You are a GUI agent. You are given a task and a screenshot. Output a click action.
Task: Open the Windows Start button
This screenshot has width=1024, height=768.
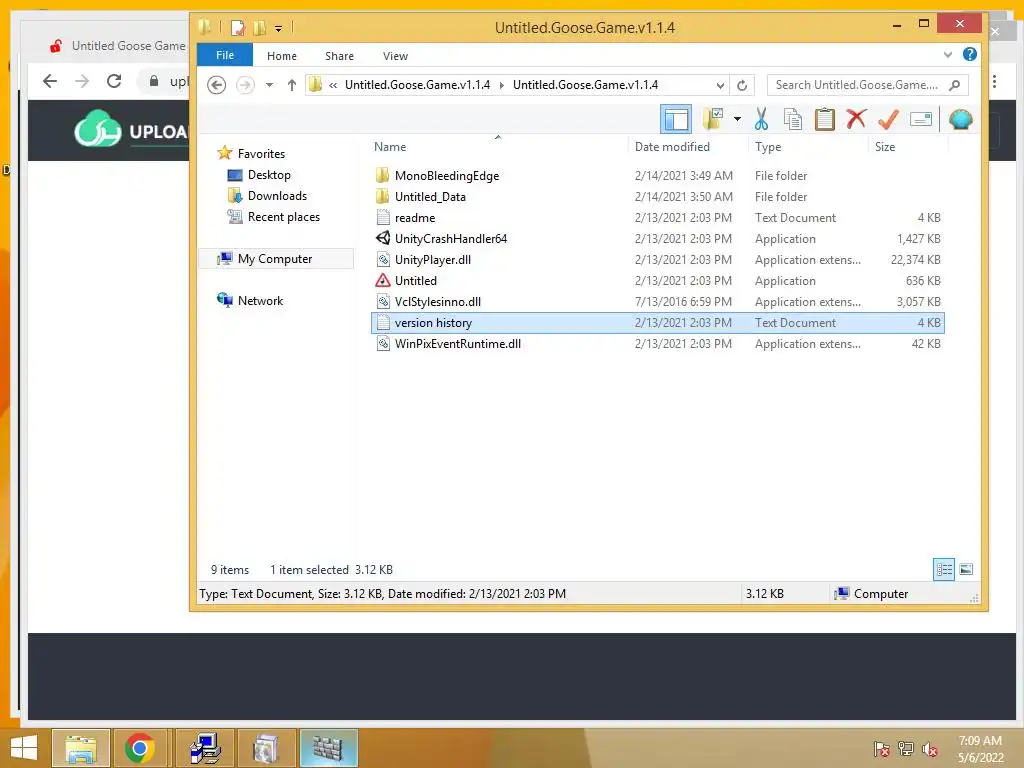coord(24,748)
